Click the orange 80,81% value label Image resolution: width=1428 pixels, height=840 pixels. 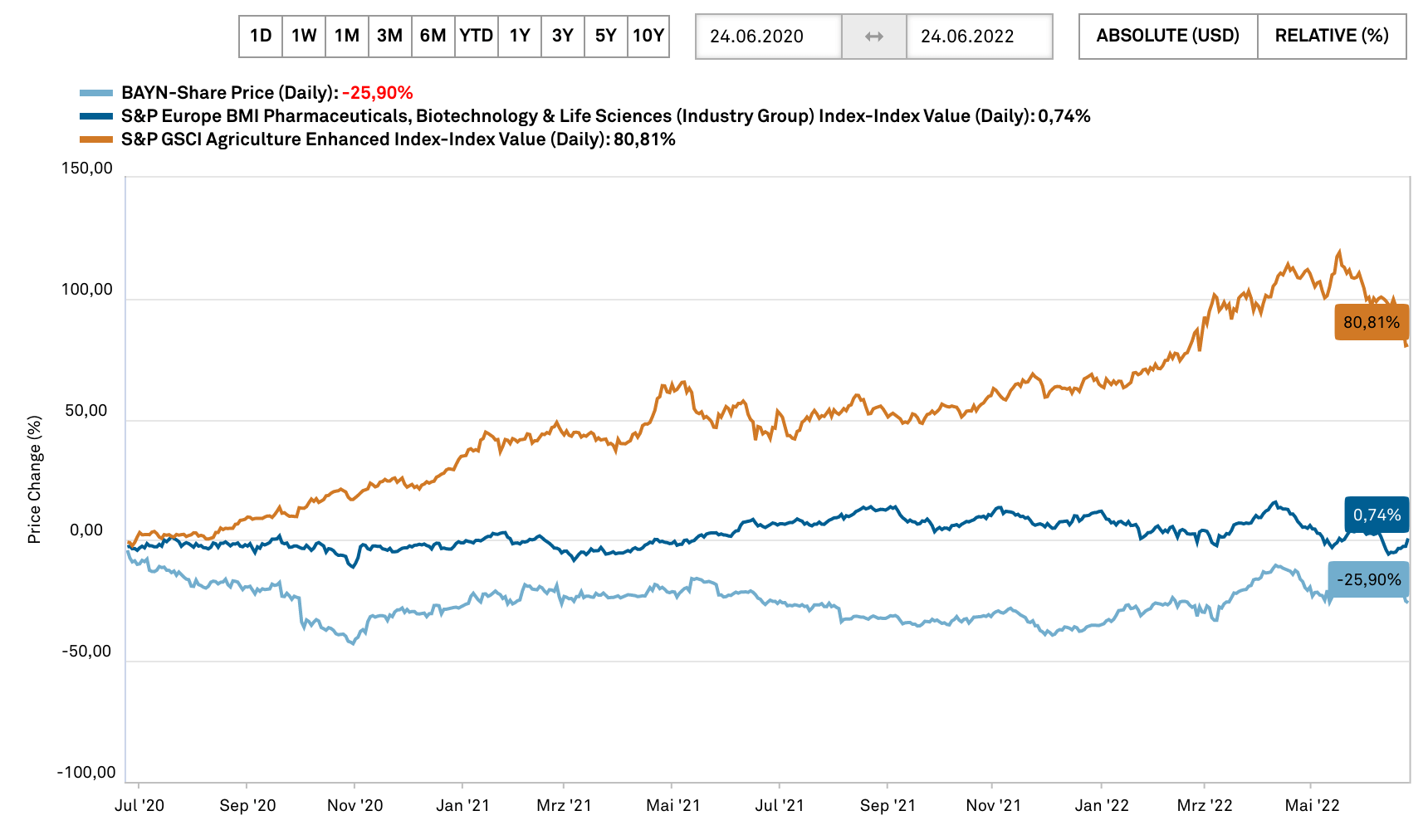coord(1372,322)
